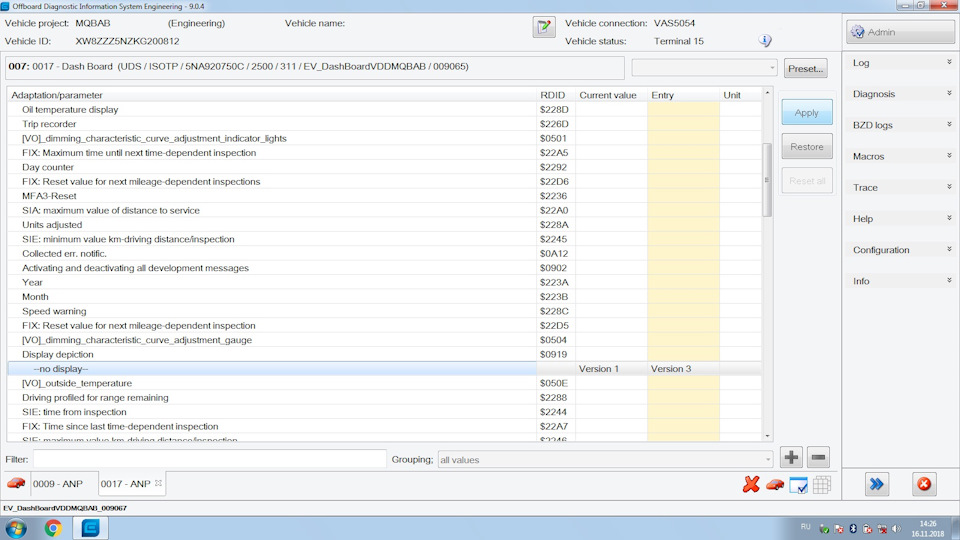
Task: Click the Action Center flag tray icon
Action: point(839,528)
